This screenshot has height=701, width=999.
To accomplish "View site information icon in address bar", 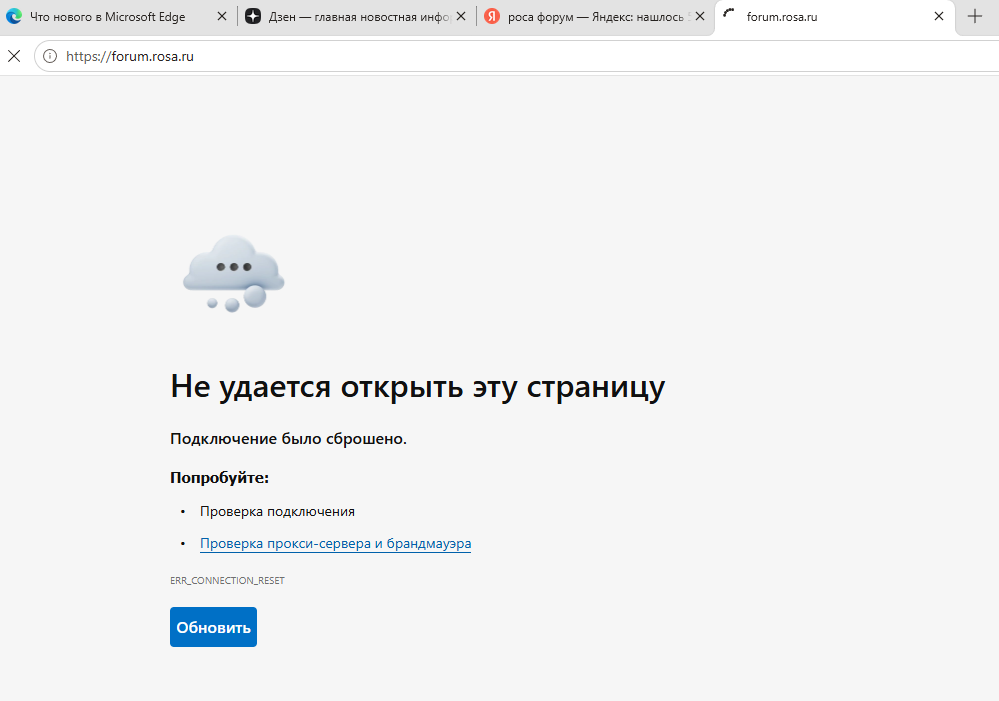I will point(50,56).
